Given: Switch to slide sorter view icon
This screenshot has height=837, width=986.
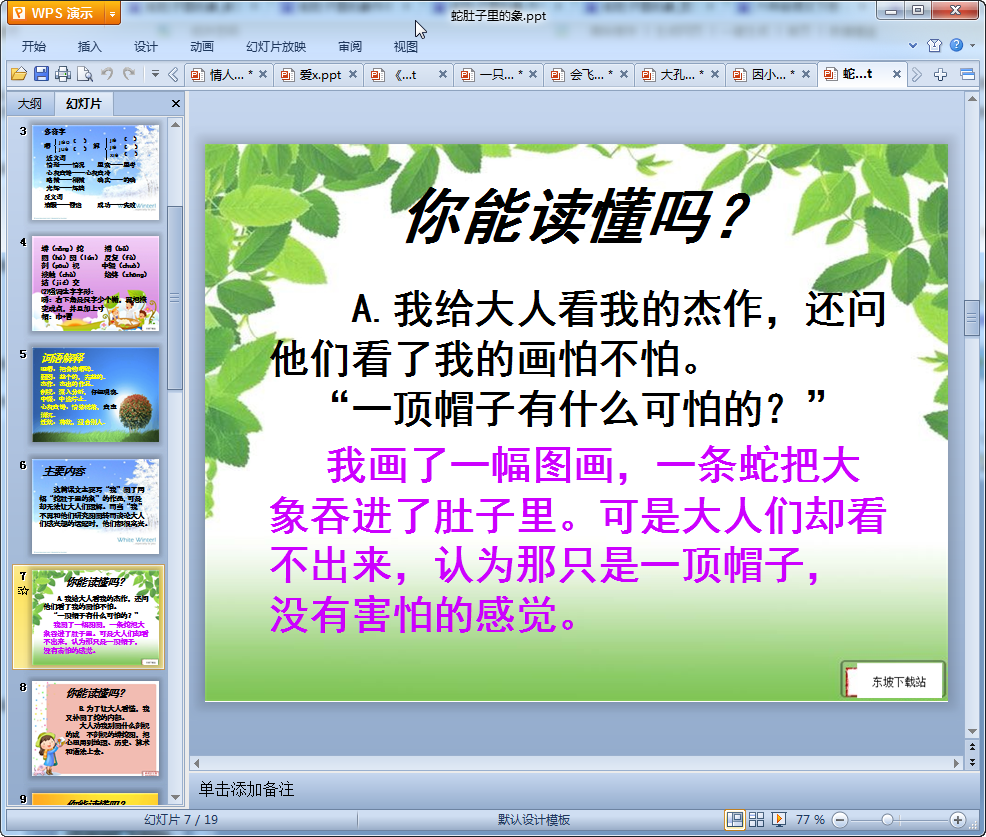Looking at the screenshot, I should (x=756, y=819).
